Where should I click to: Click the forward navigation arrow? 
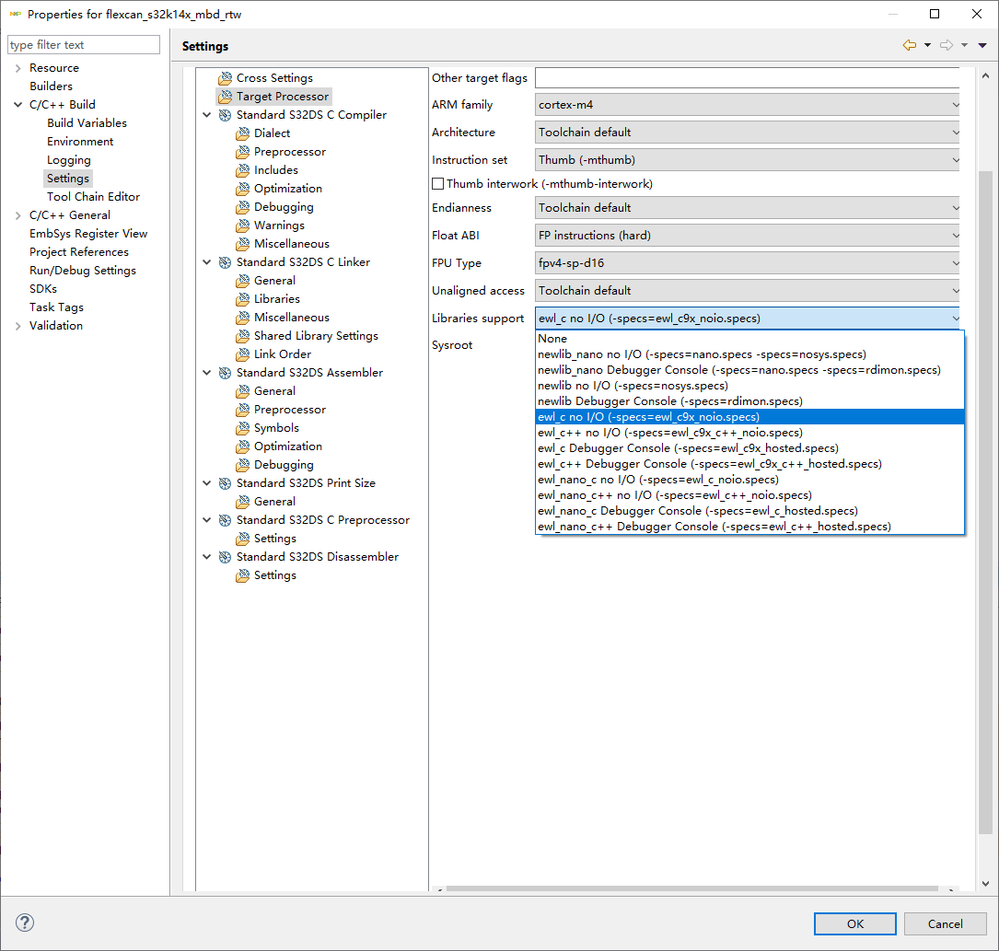click(x=946, y=45)
